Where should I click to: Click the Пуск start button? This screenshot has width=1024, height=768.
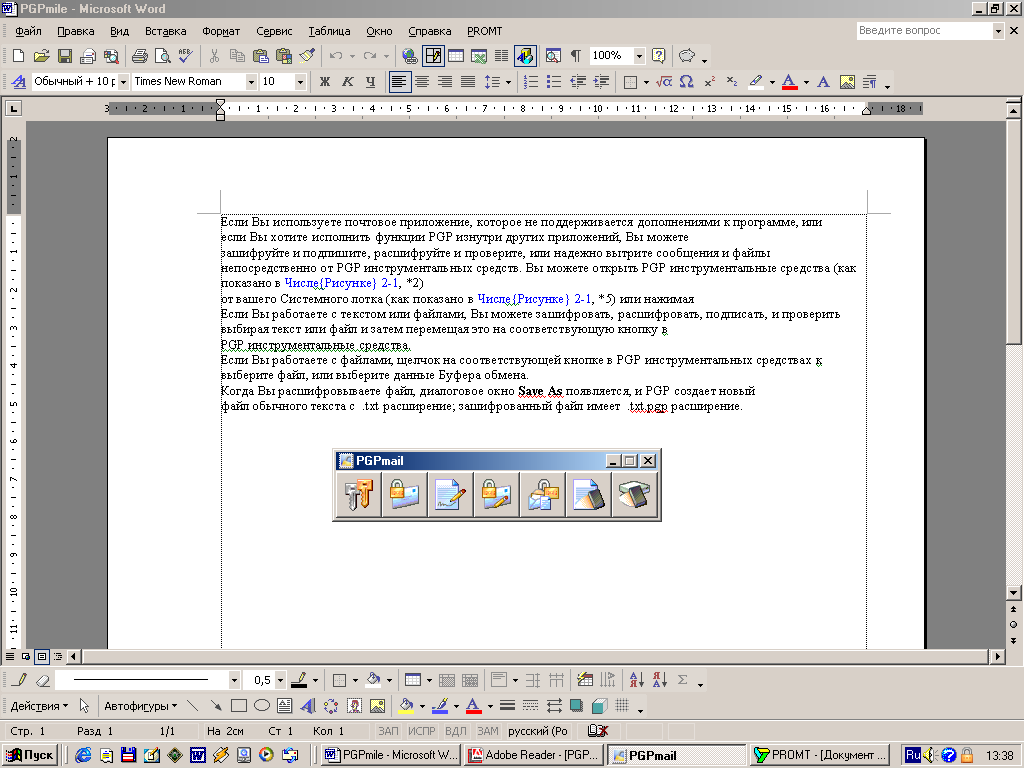pos(31,755)
